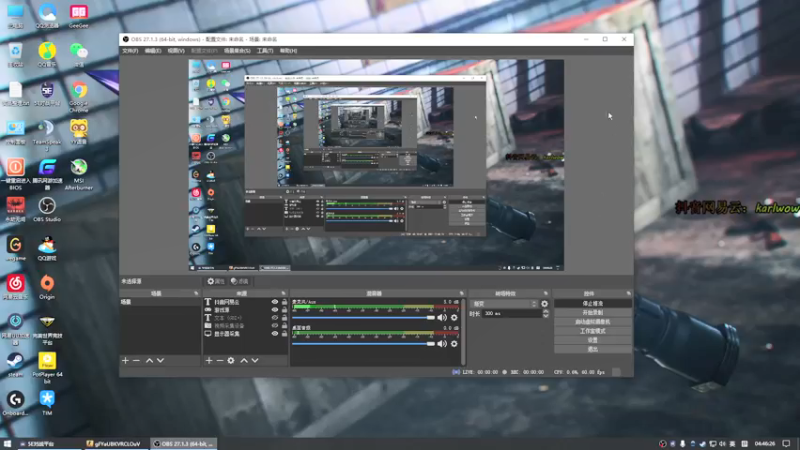Add a new source with the plus icon
The width and height of the screenshot is (800, 450).
pyautogui.click(x=209, y=360)
